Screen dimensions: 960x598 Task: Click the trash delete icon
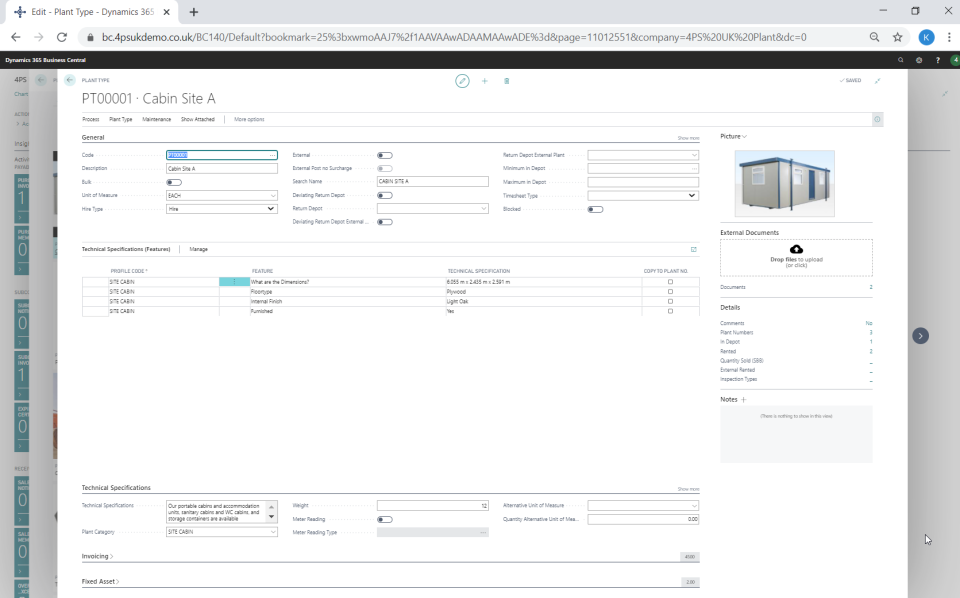[x=507, y=80]
